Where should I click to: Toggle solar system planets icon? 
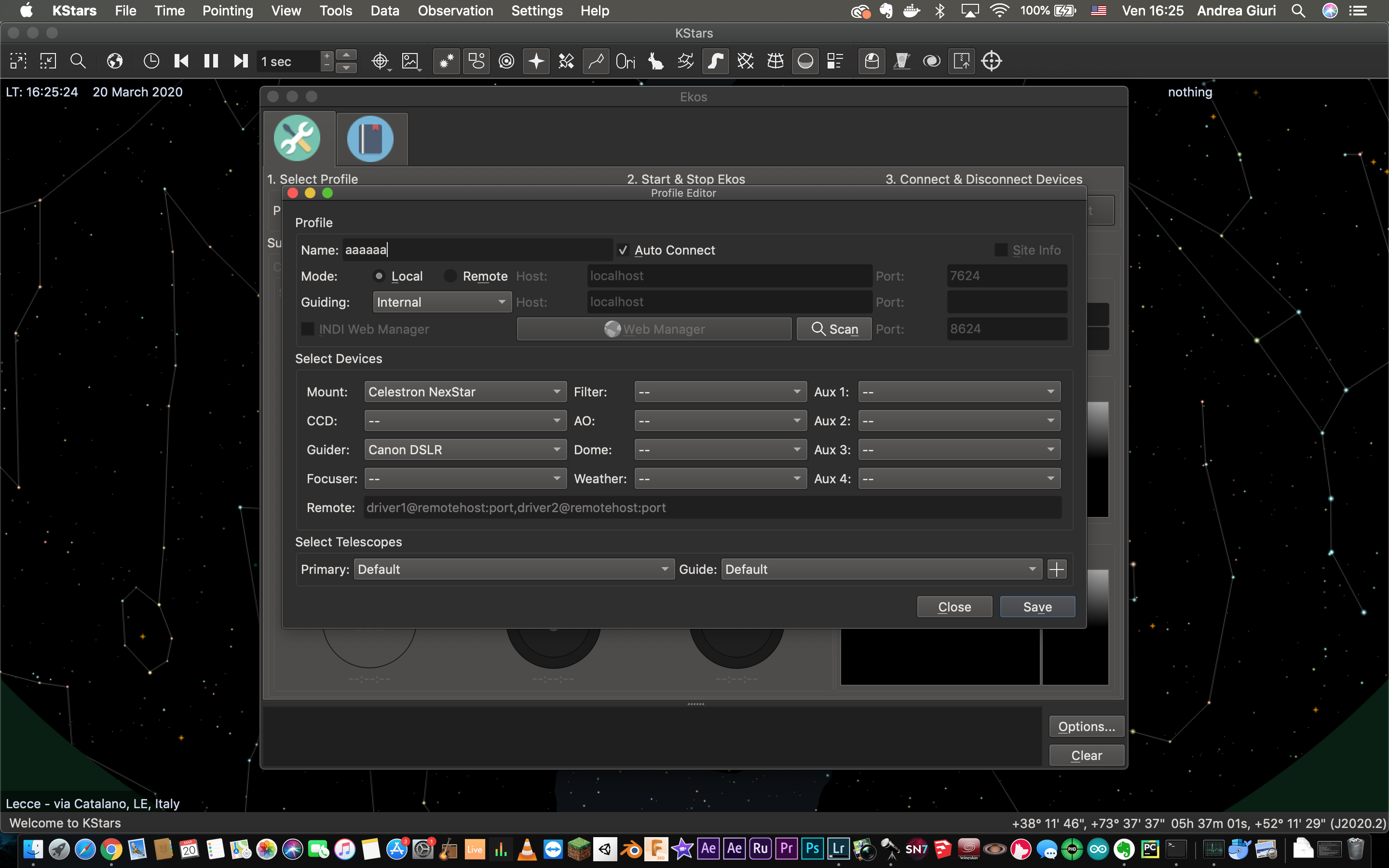[506, 61]
